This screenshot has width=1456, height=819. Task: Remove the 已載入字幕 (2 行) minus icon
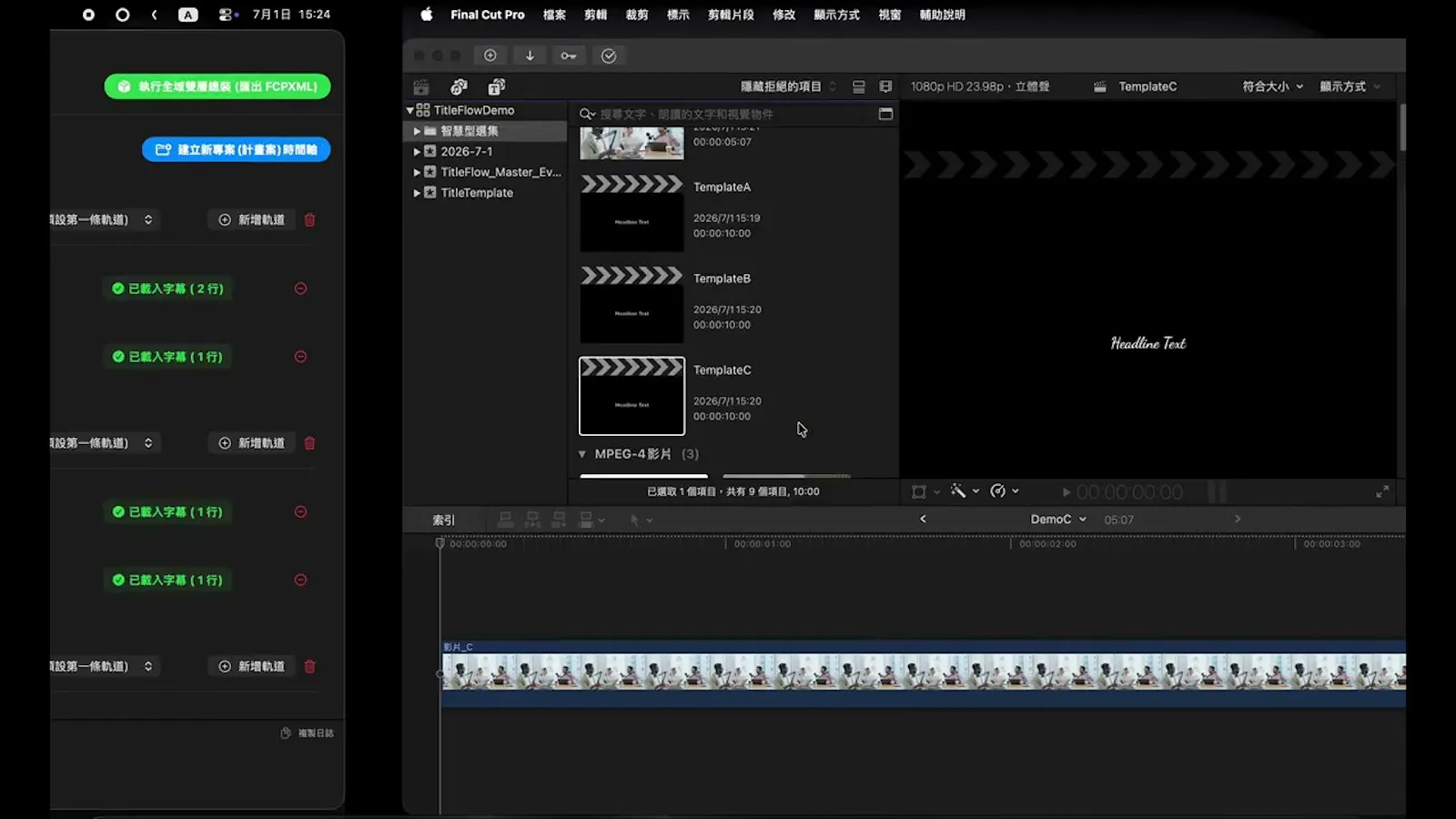point(300,288)
